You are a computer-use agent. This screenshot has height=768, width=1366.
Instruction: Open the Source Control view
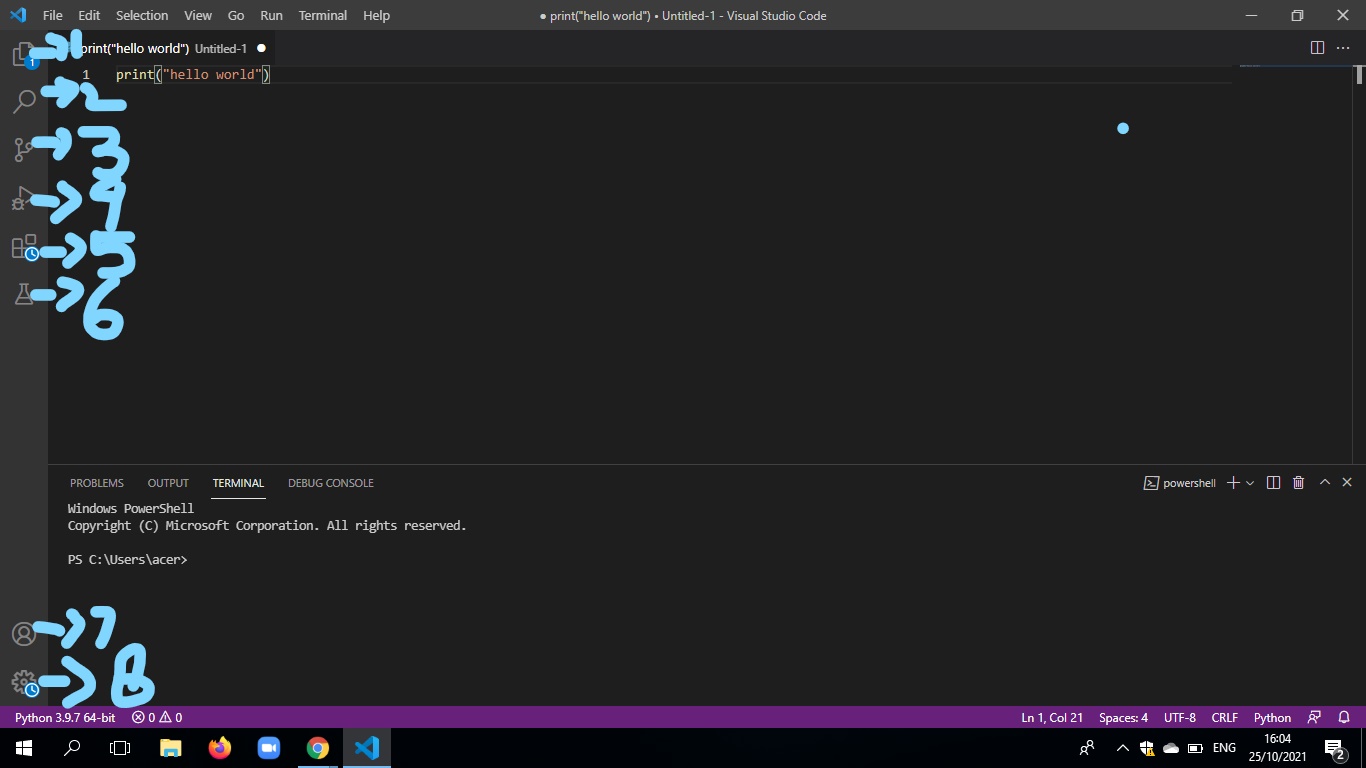pyautogui.click(x=25, y=149)
